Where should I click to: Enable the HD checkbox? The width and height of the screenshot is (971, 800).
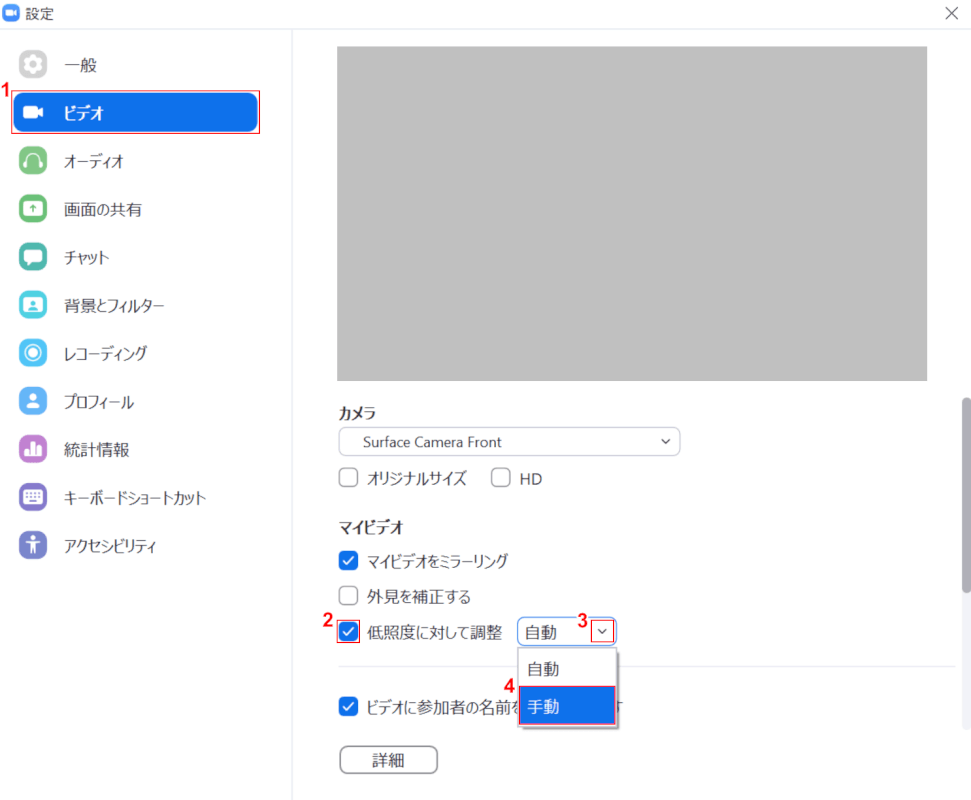pos(501,478)
